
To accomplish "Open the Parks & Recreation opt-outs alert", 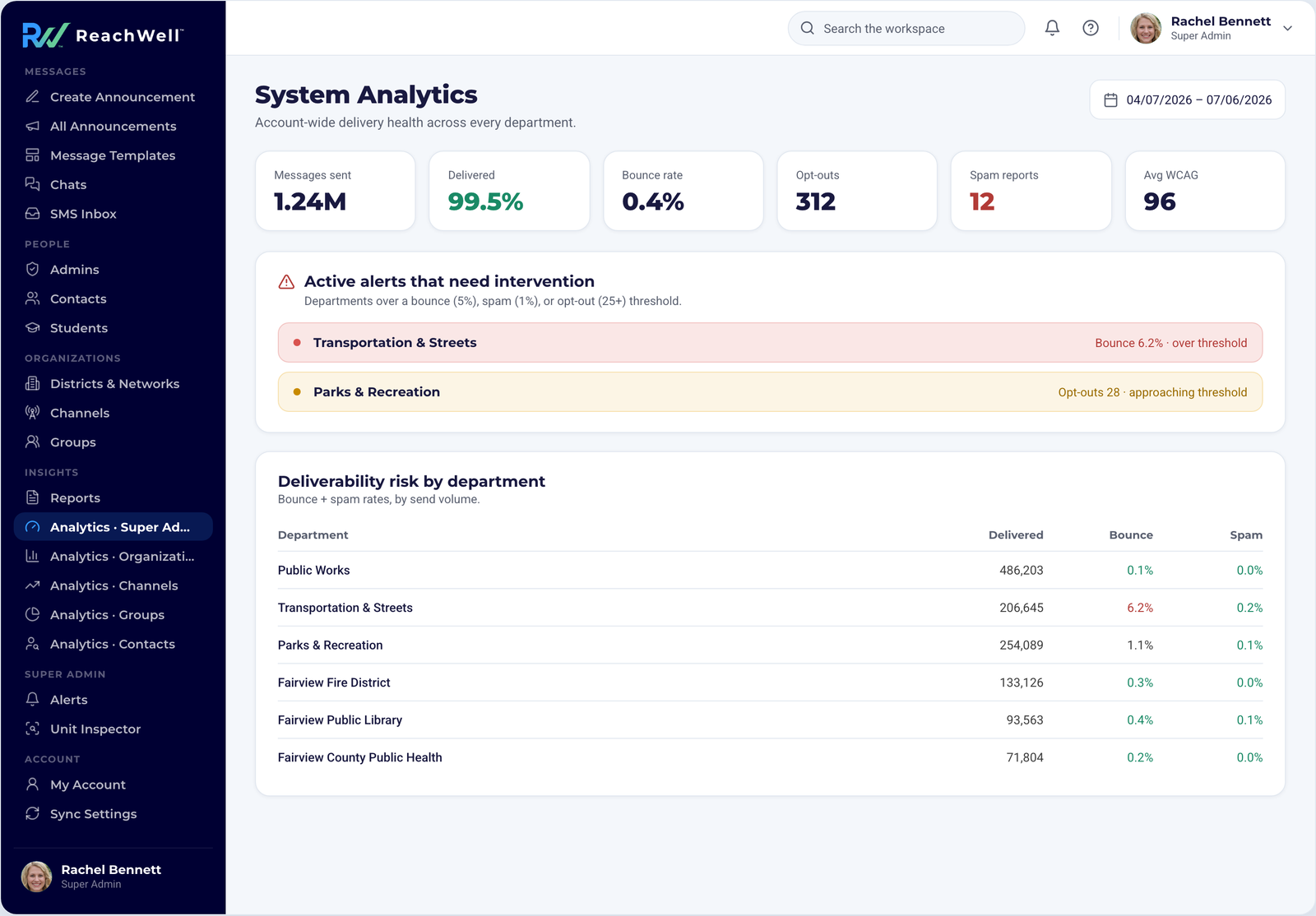I will pyautogui.click(x=770, y=391).
